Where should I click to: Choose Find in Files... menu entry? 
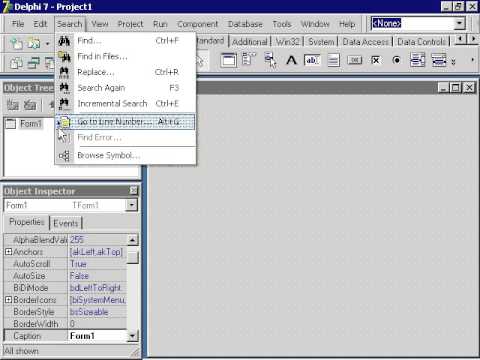pos(126,56)
